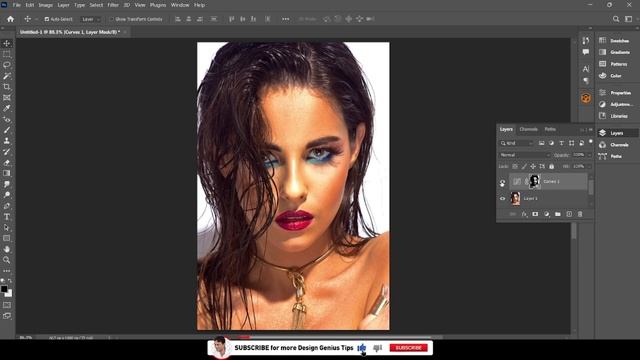Add layer style fx button

click(524, 214)
